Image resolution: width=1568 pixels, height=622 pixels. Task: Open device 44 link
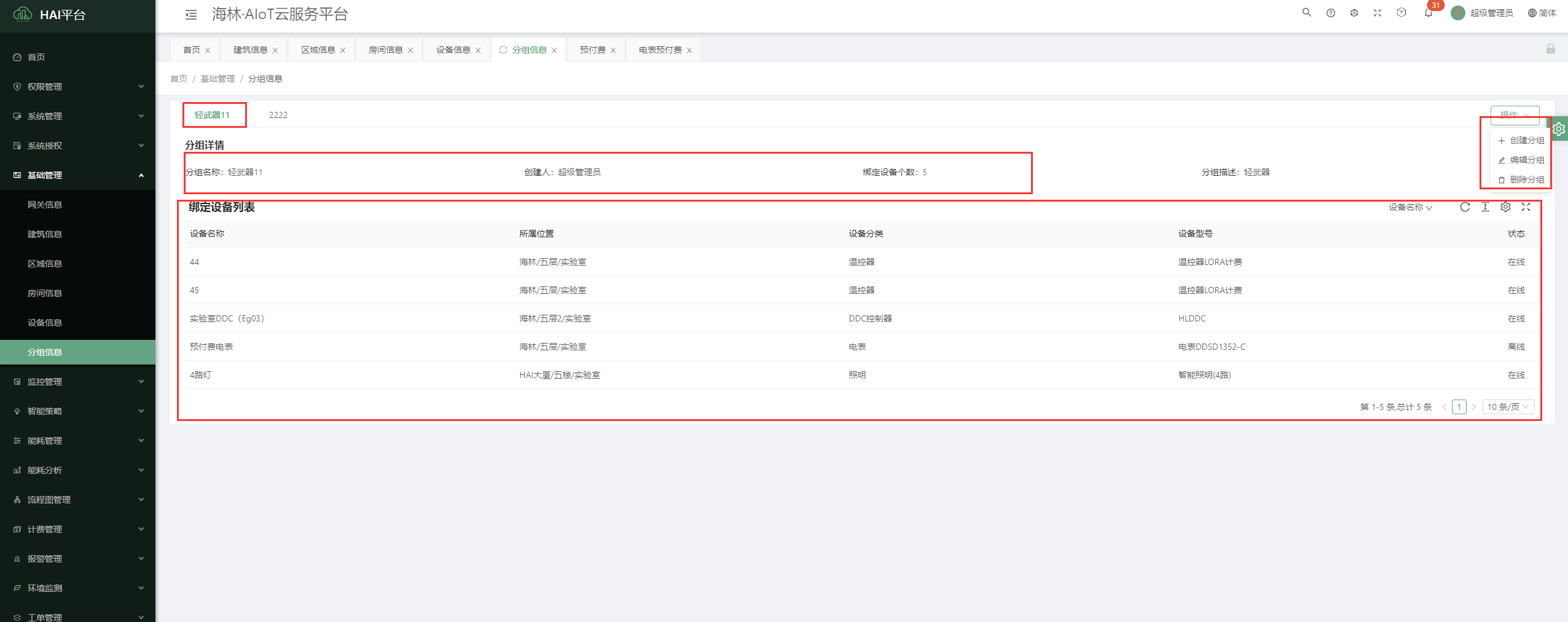pos(194,262)
